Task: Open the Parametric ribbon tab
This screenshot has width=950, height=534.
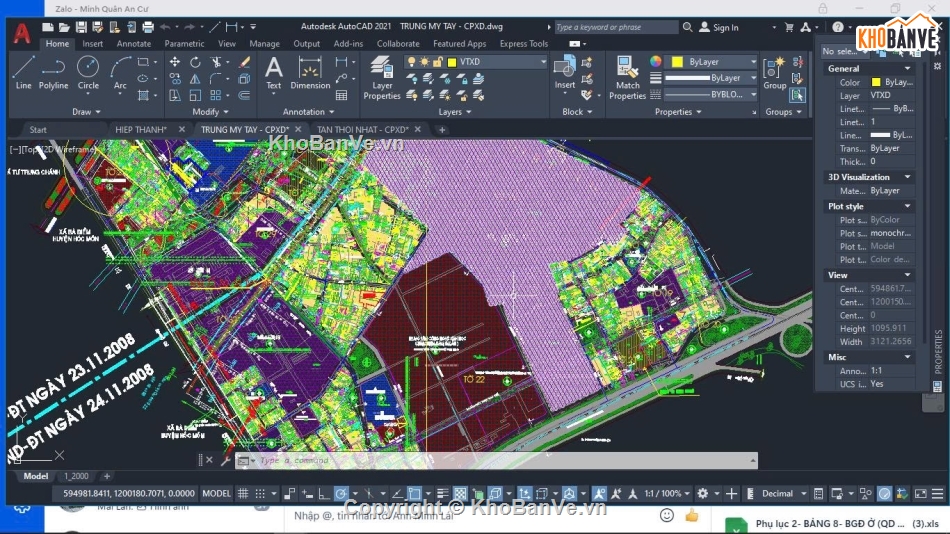Action: (x=184, y=44)
